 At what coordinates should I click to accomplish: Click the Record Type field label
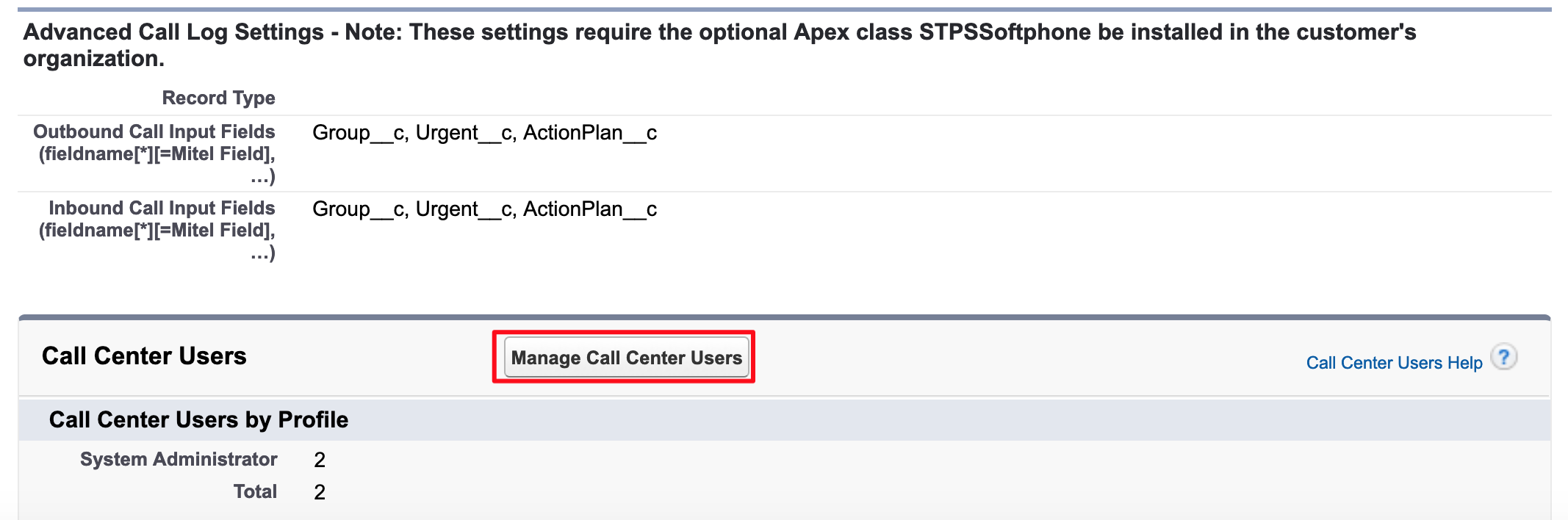coord(218,98)
